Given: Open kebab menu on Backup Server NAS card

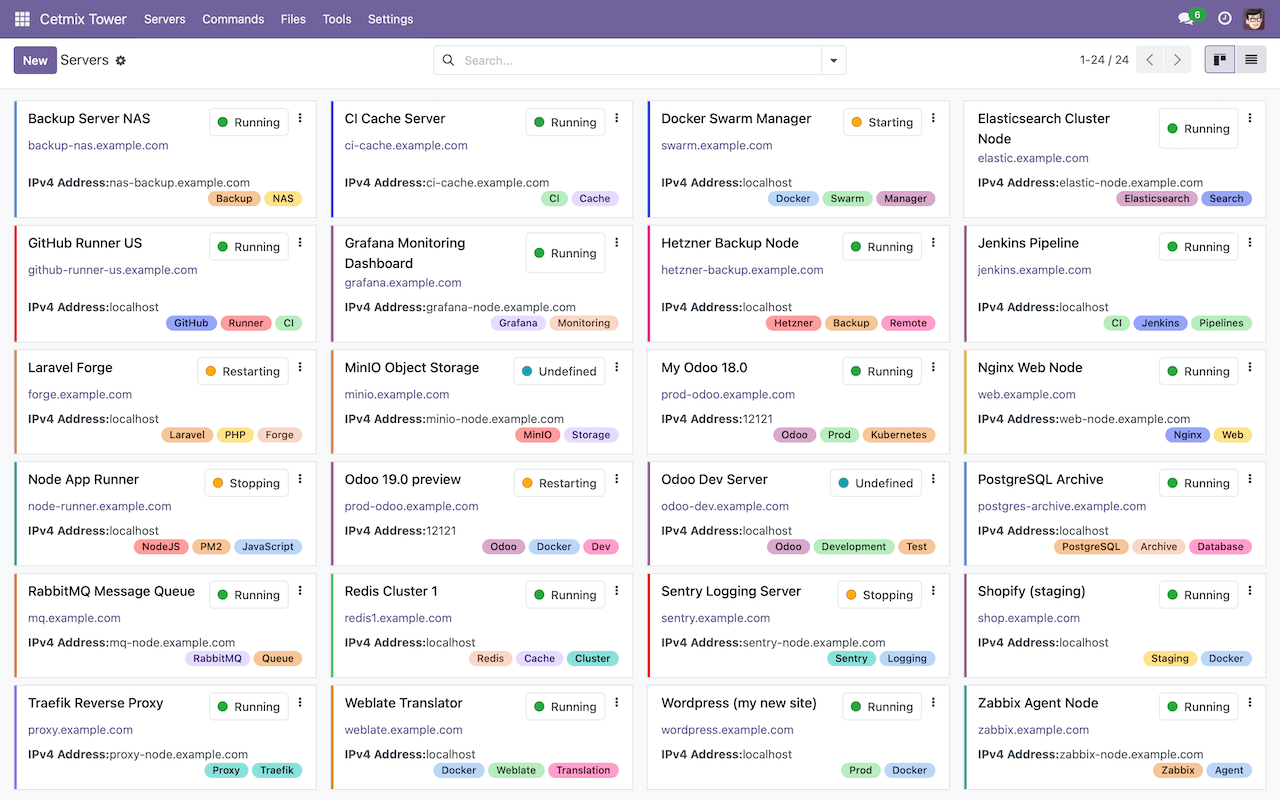Looking at the screenshot, I should 300,118.
